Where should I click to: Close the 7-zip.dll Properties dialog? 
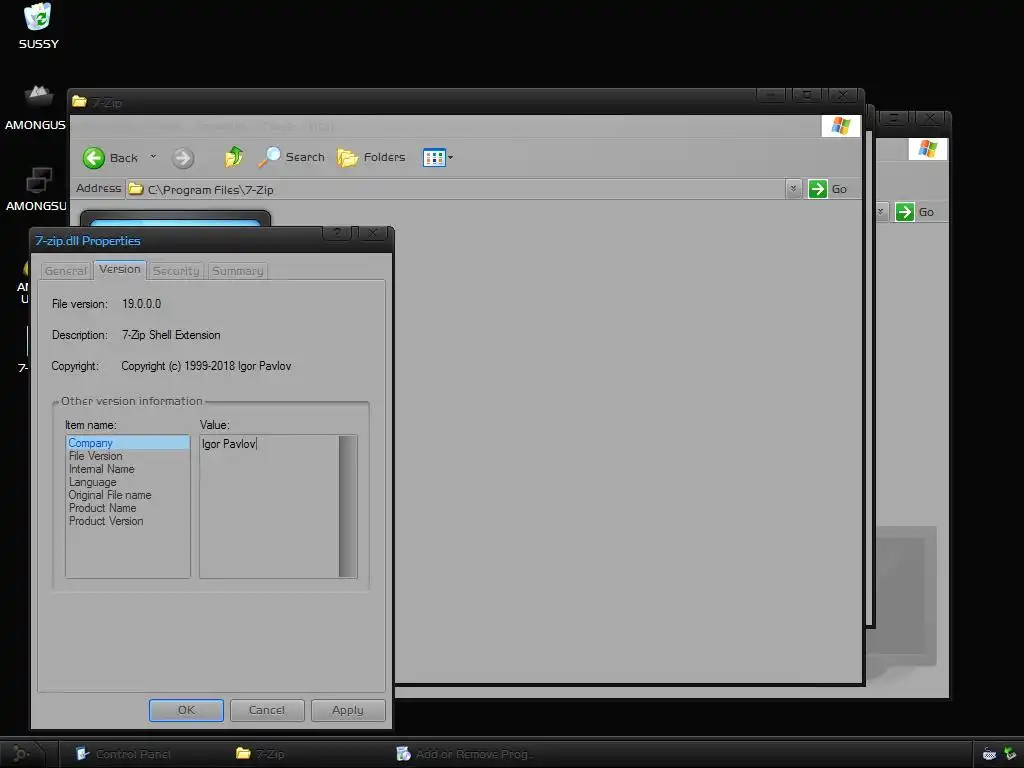(x=373, y=232)
